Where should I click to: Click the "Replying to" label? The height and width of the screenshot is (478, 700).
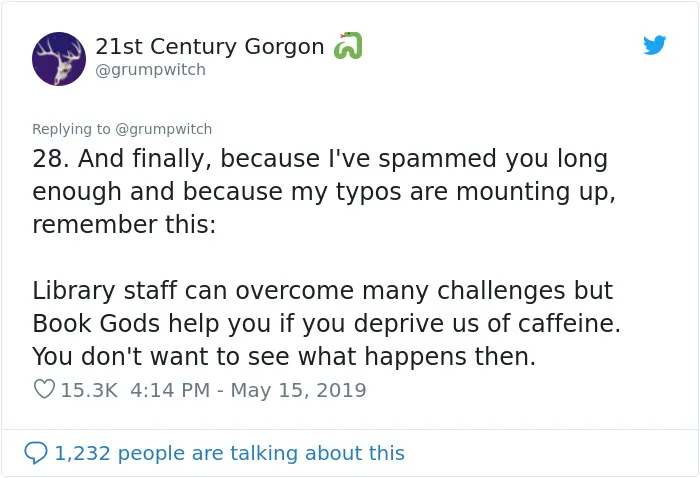(71, 129)
